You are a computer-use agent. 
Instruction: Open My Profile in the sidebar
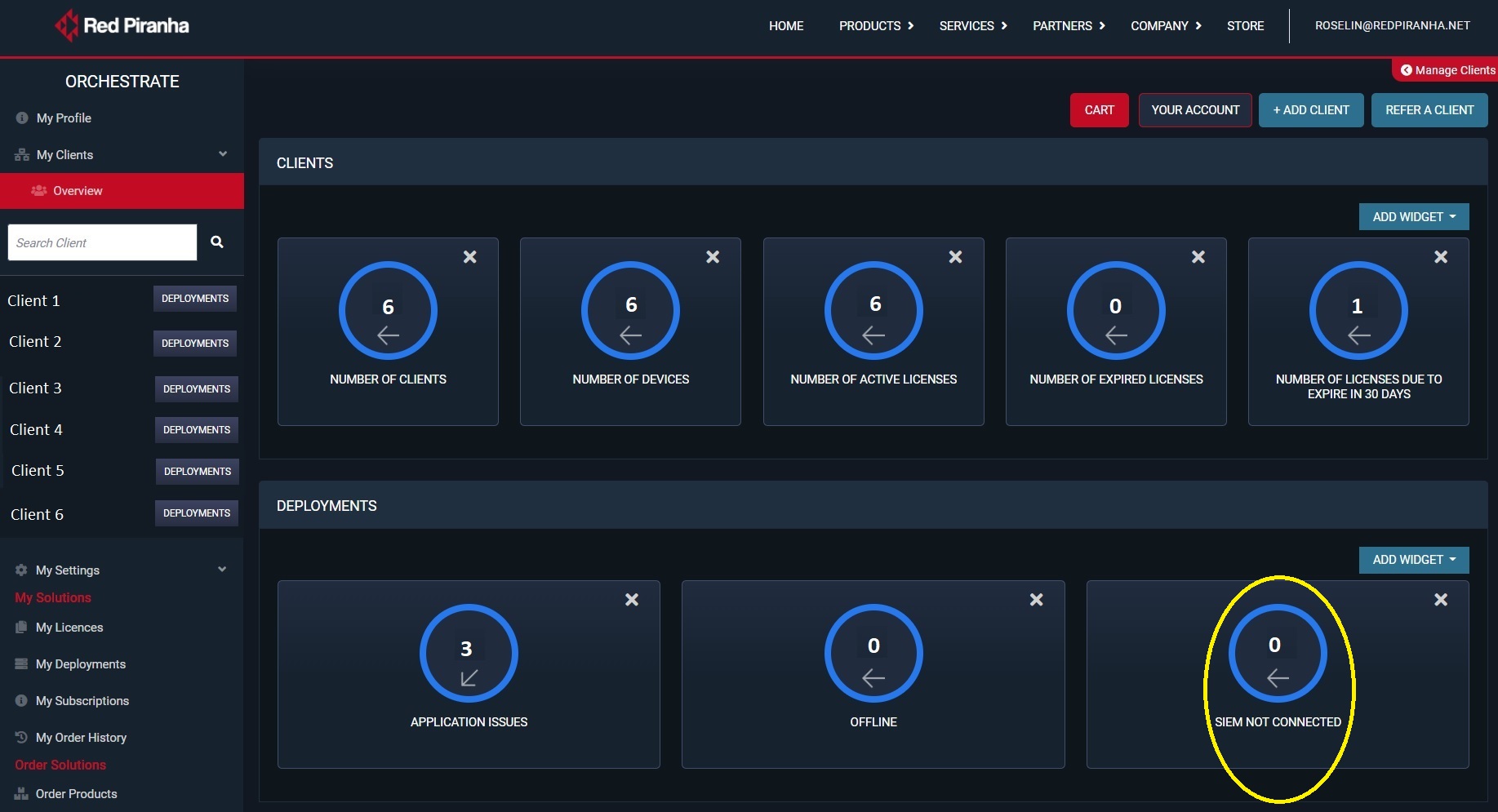point(64,118)
